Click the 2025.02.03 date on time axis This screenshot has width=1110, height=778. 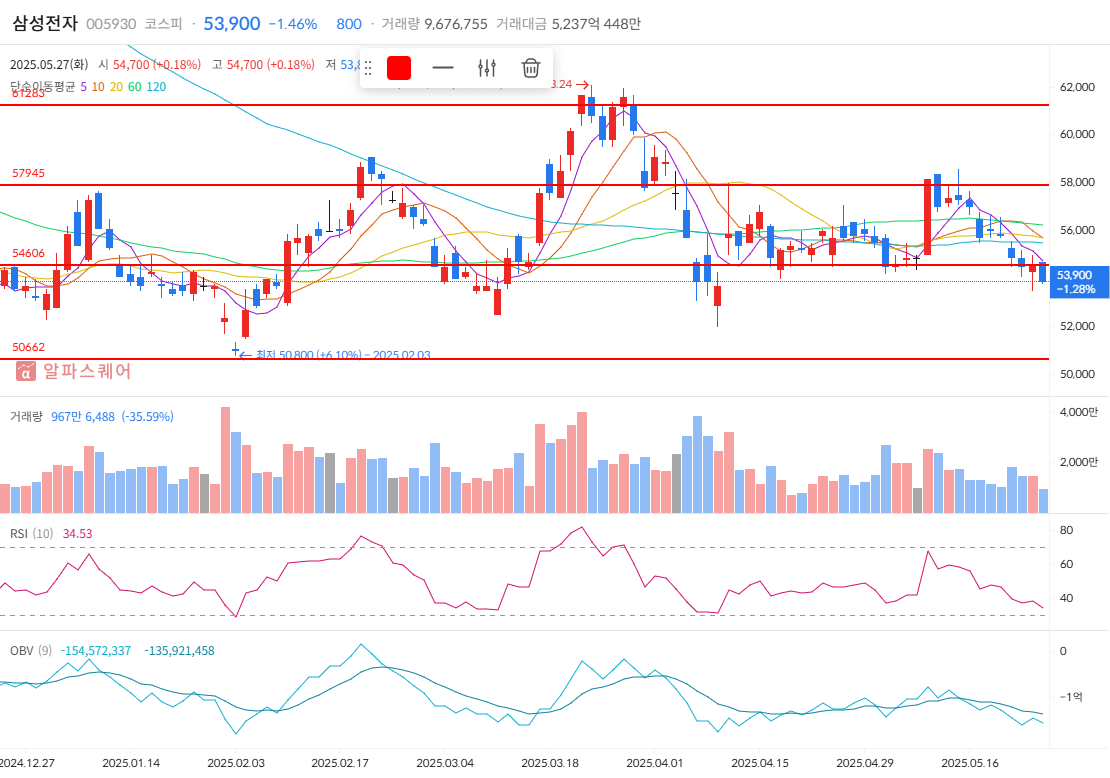click(236, 762)
